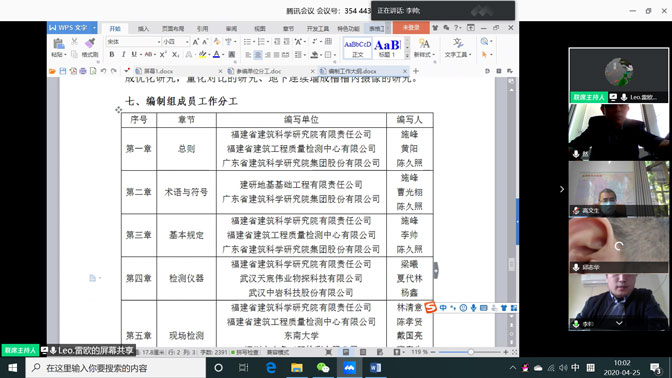672x378 pixels.
Task: Select the 高文生 participant video thumbnail
Action: tap(618, 189)
